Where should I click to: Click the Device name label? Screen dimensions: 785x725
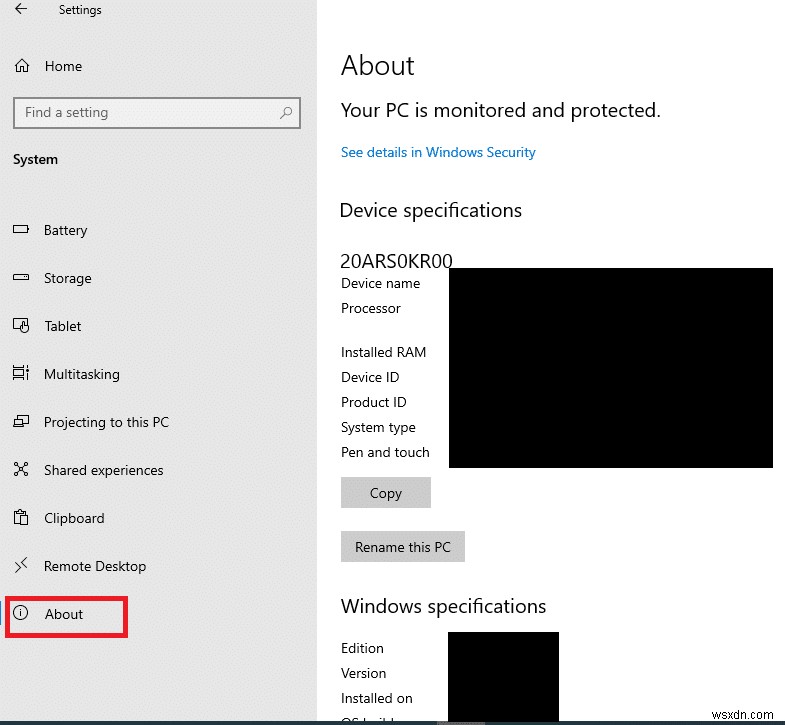click(x=380, y=283)
